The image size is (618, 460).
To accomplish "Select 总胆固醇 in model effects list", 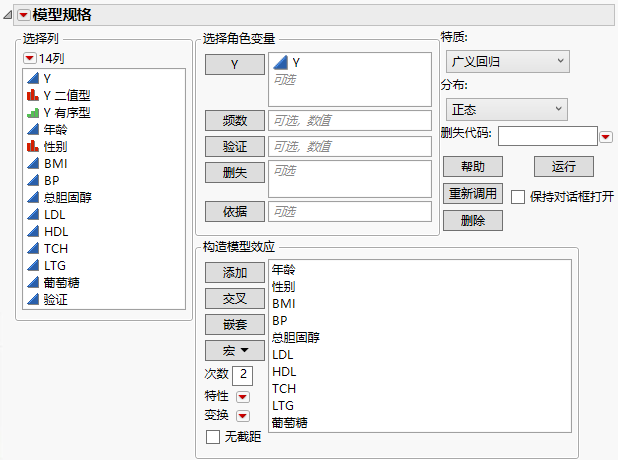I will (x=296, y=337).
